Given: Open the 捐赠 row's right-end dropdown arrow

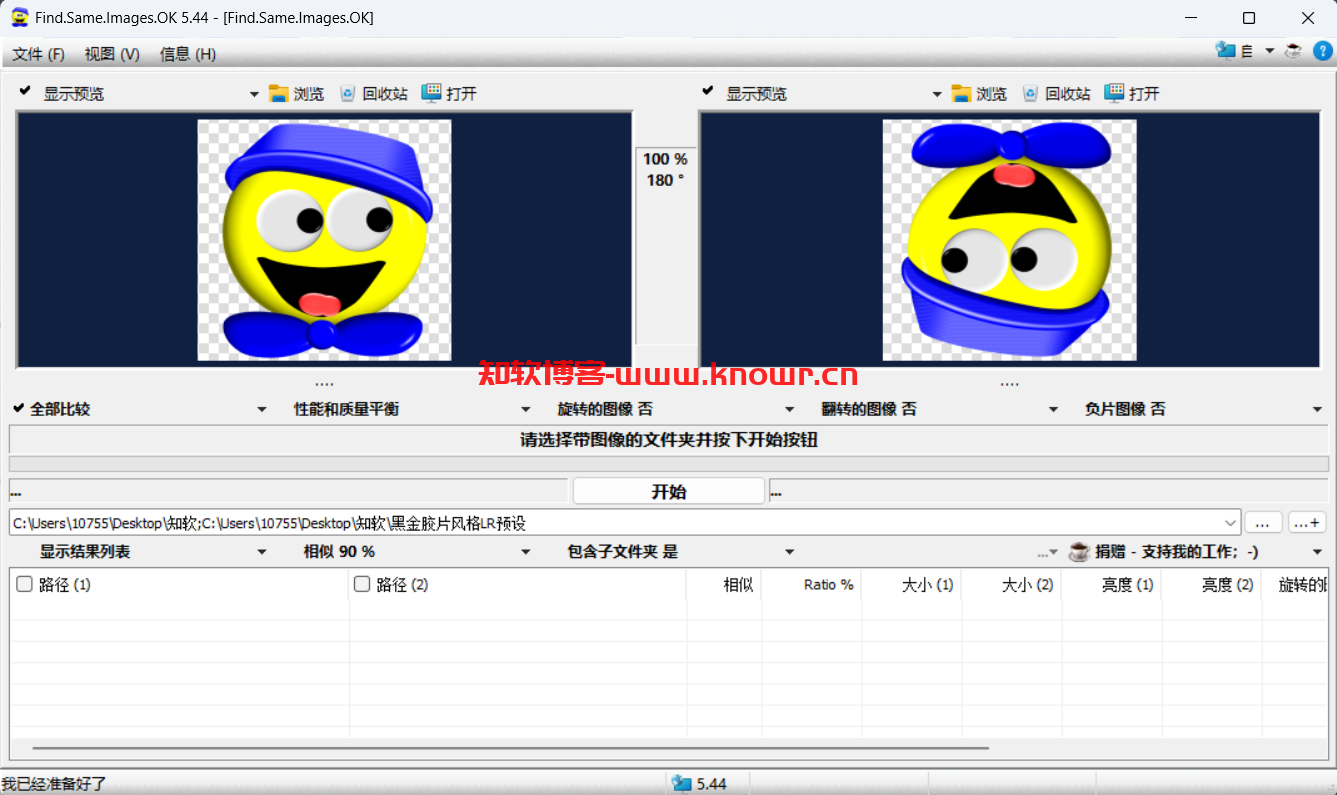Looking at the screenshot, I should [x=1317, y=552].
